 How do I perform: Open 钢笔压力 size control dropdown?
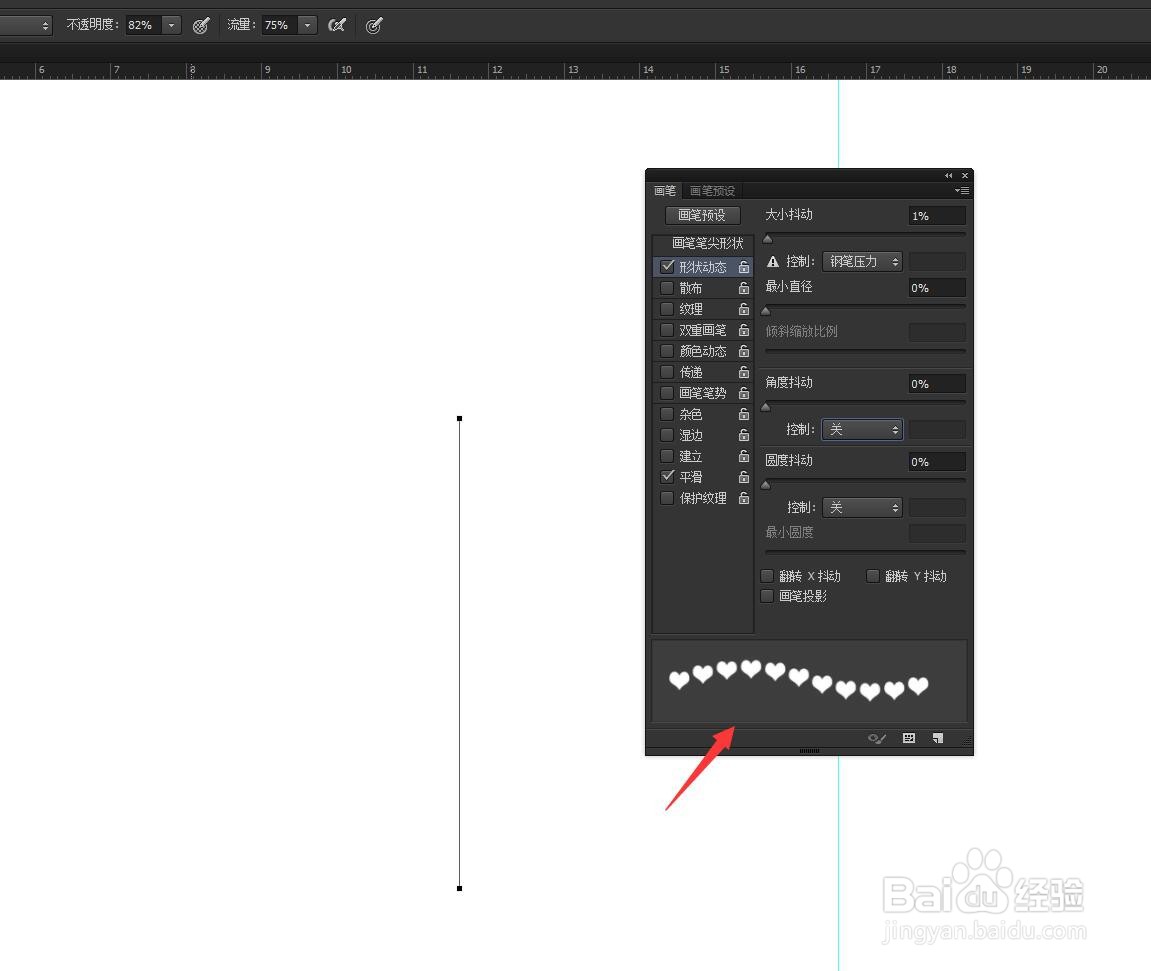862,261
